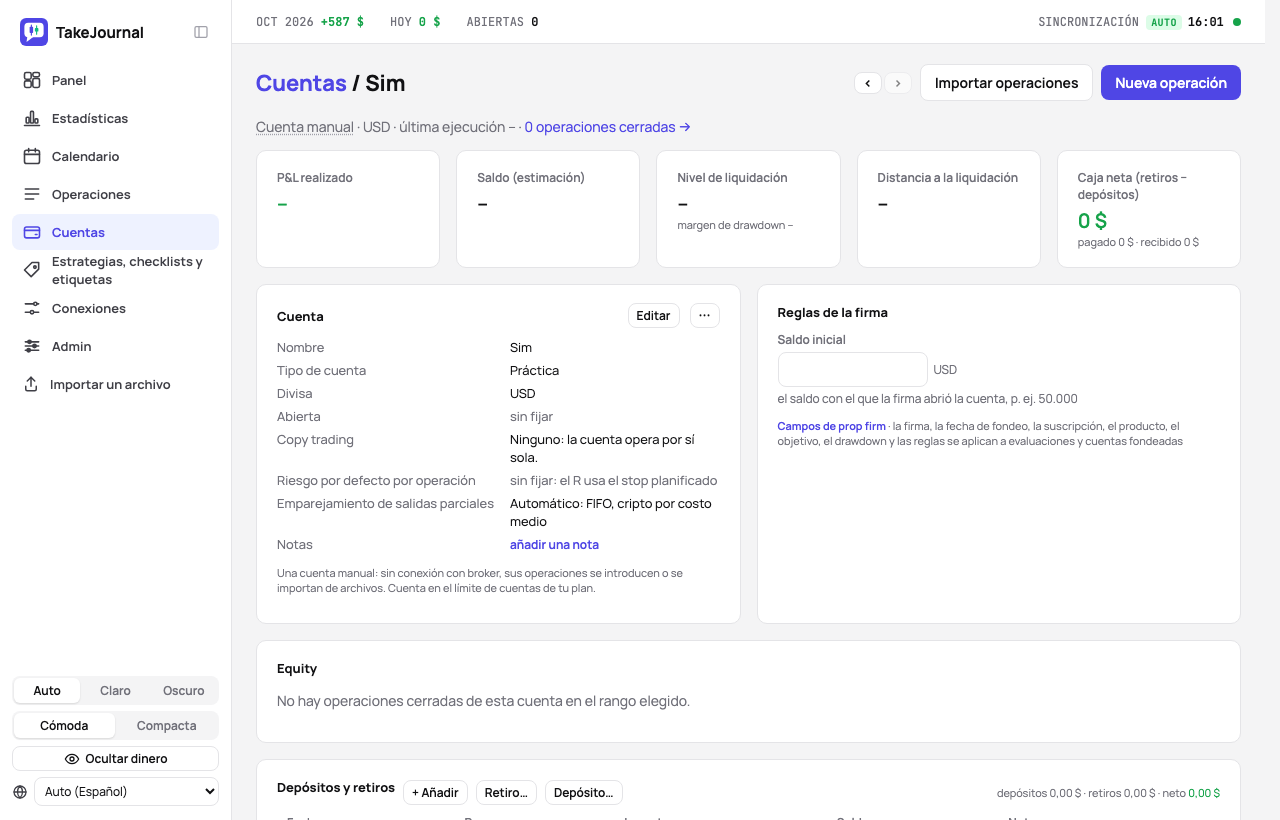Click the green sync status dot
Viewport: 1280px width, 820px height.
click(1237, 22)
